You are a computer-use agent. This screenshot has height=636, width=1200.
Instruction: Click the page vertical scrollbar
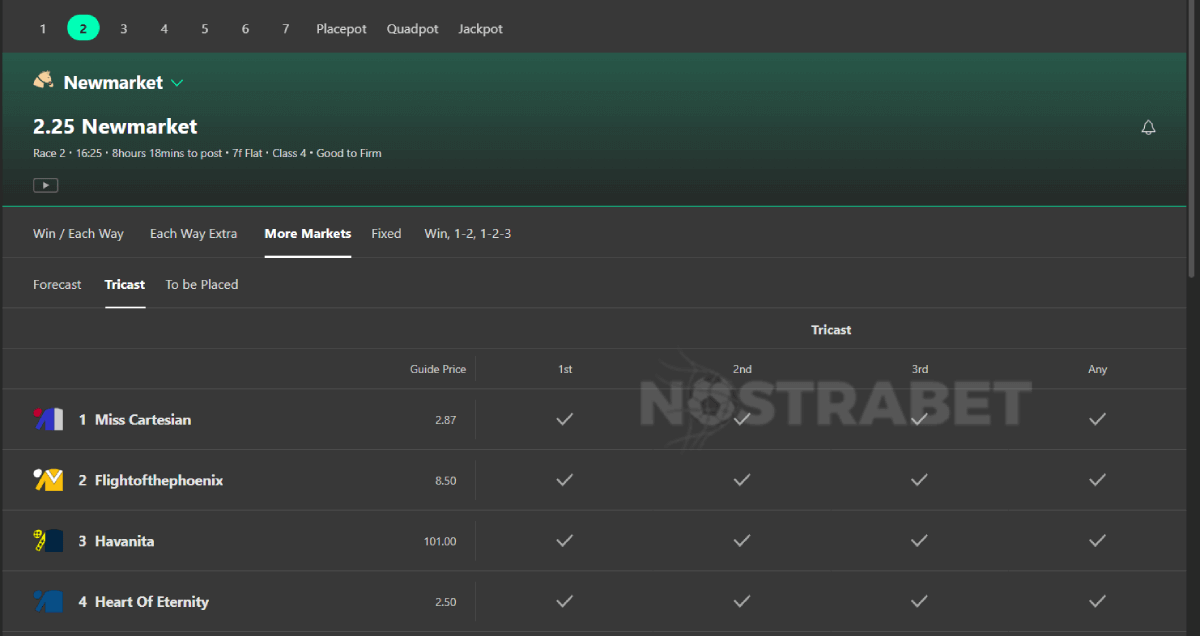1193,140
